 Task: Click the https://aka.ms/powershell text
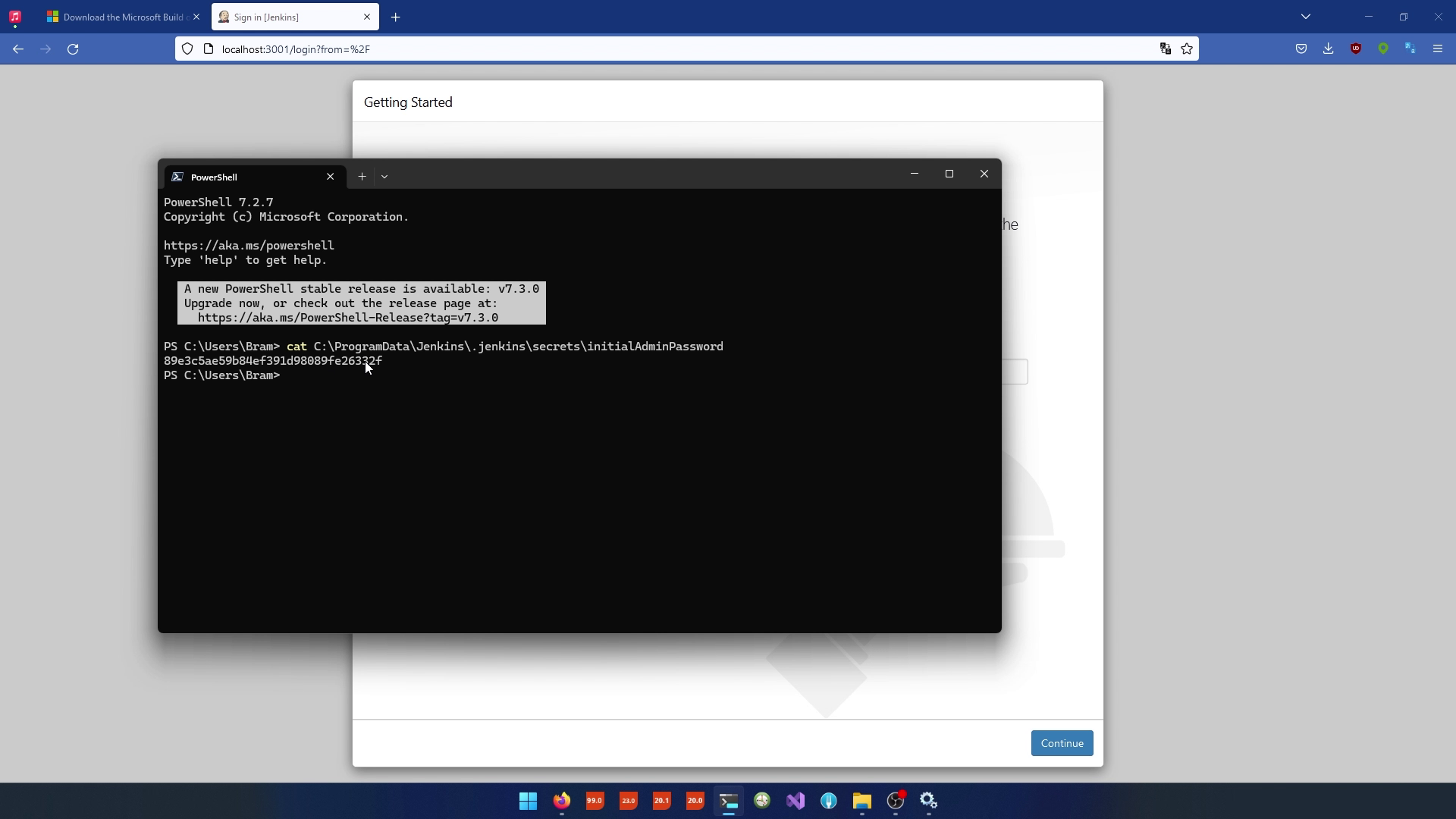[249, 246]
